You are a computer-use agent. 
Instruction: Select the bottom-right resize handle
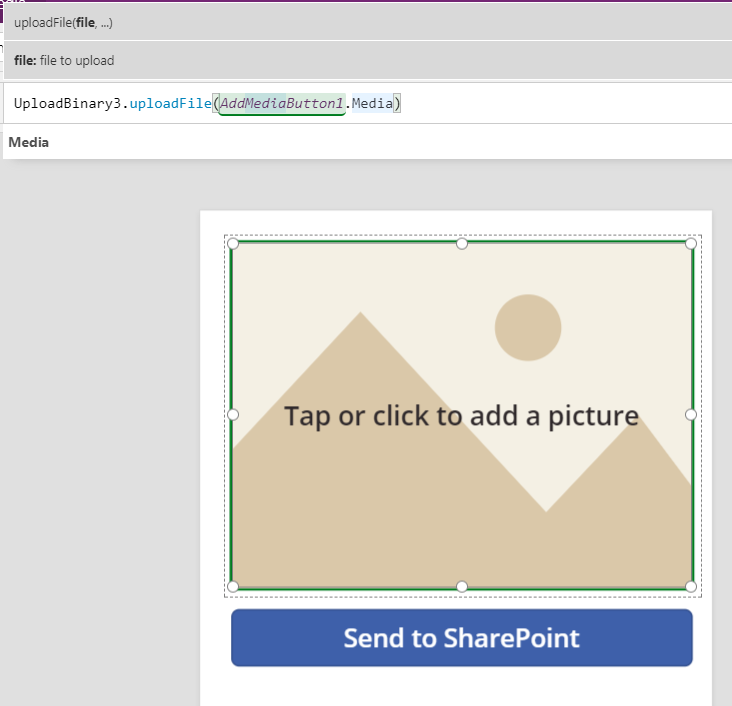[x=691, y=586]
